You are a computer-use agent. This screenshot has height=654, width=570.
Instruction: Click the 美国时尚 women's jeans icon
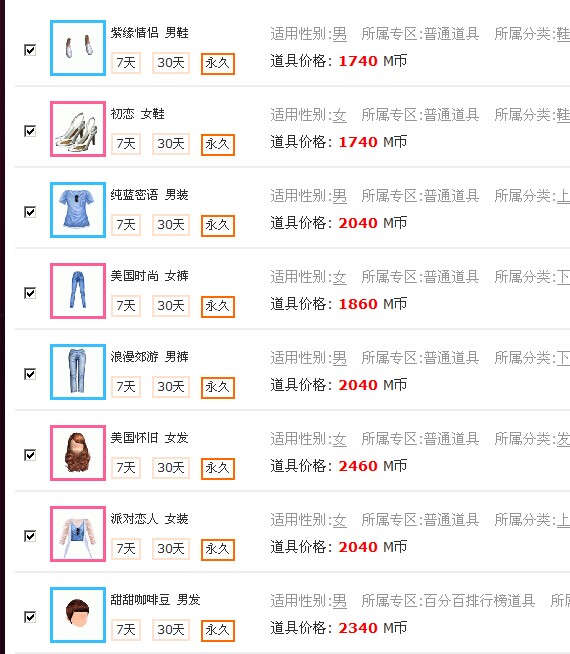coord(78,291)
